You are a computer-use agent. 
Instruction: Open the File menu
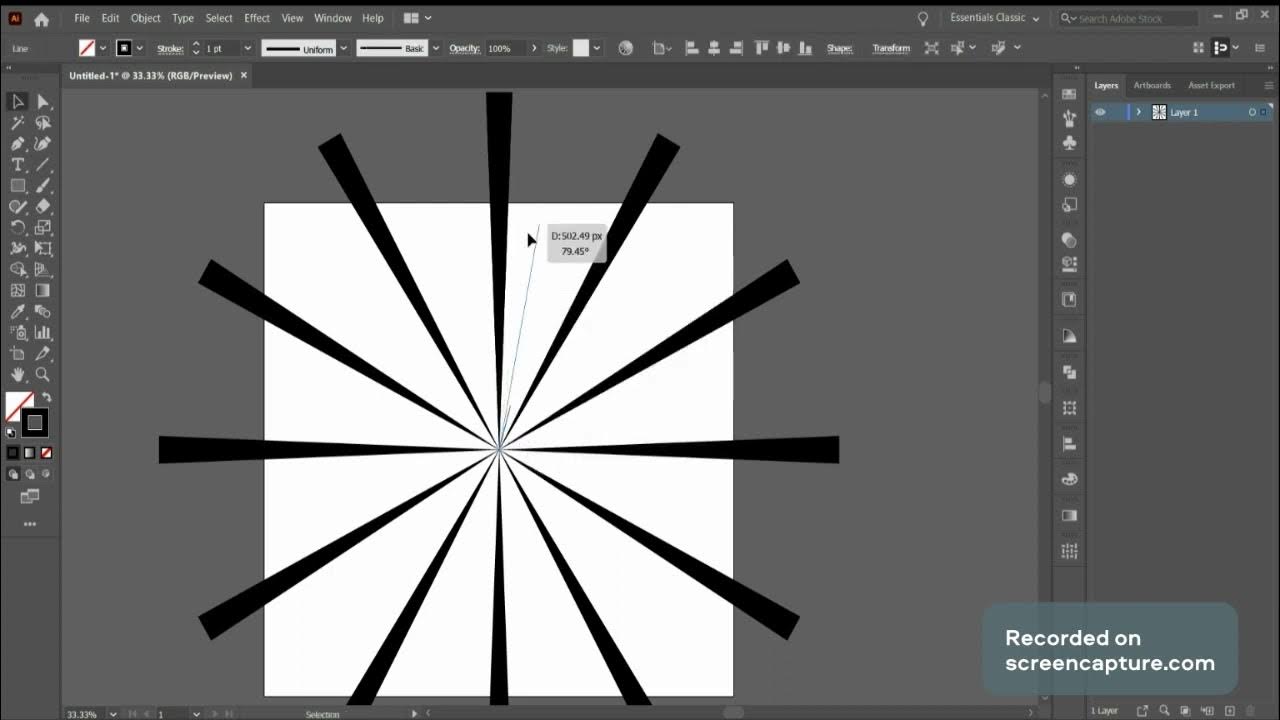click(x=82, y=18)
